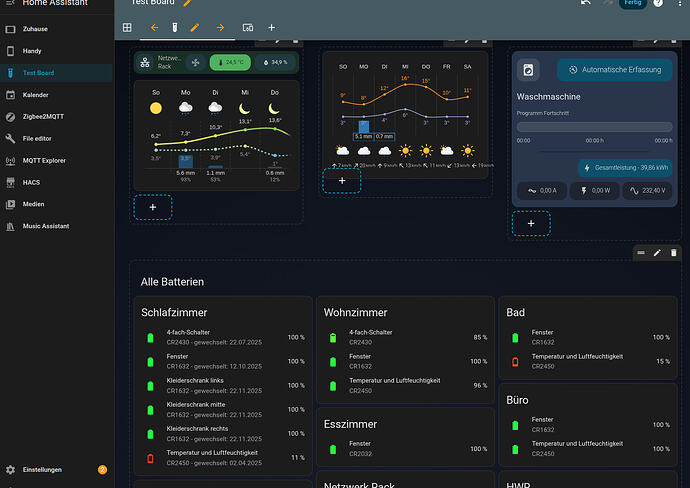Click Wohnzimmer Temperatur und Luftfeuchtigkeit row
Image resolution: width=690 pixels, height=488 pixels.
pos(405,385)
